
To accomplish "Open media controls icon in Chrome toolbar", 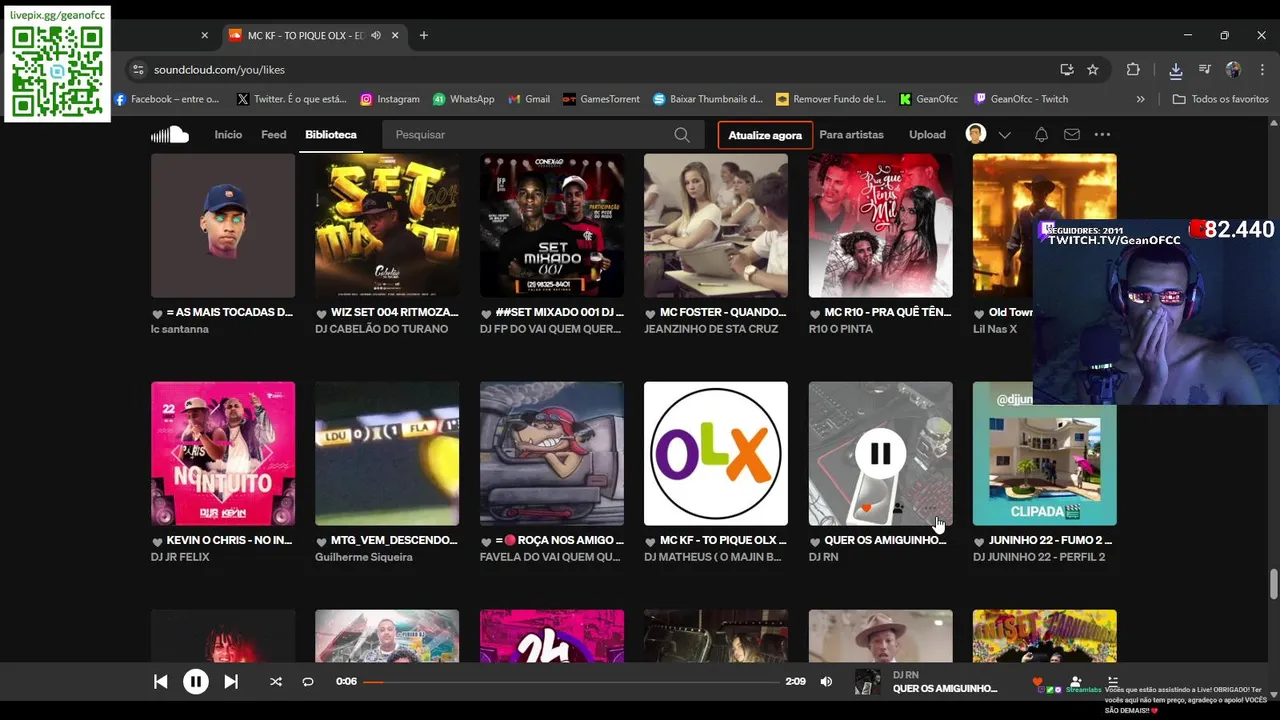I will (1204, 70).
